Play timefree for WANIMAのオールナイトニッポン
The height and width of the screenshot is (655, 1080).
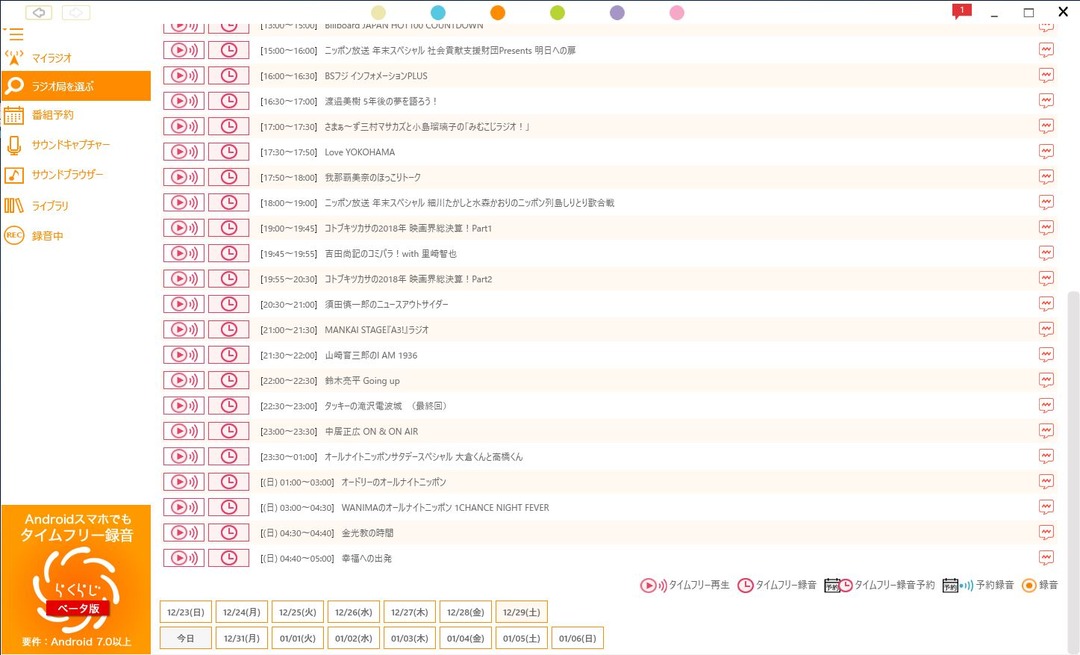pyautogui.click(x=184, y=507)
